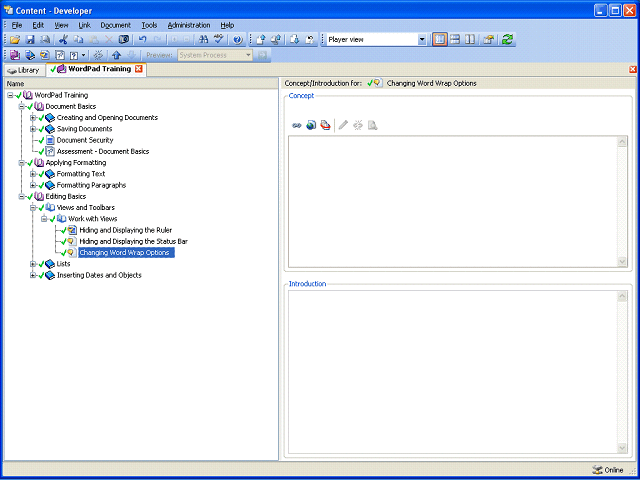The width and height of the screenshot is (640, 480).
Task: Collapse the Document Basics node
Action: (x=22, y=107)
